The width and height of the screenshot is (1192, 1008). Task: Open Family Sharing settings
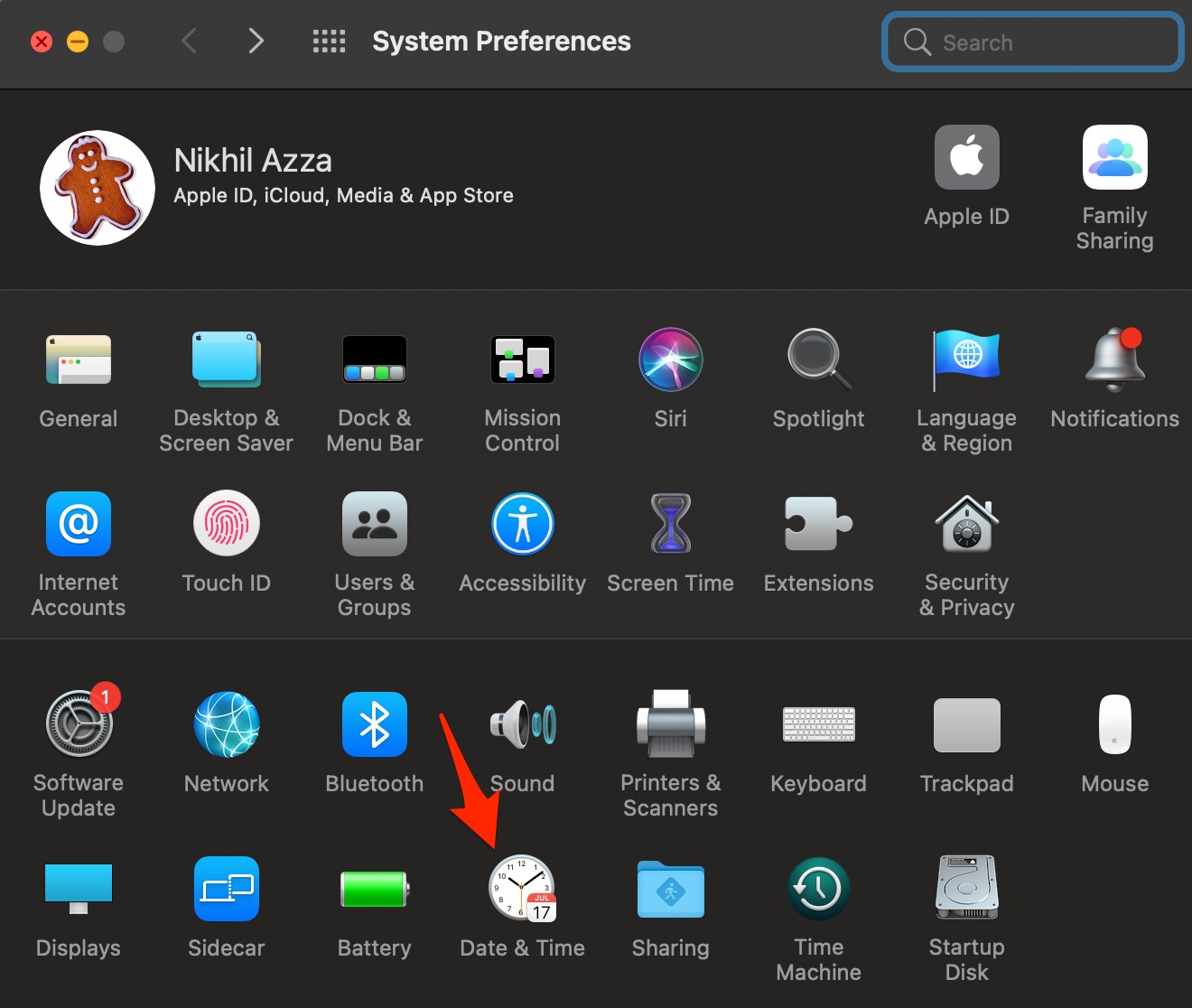pyautogui.click(x=1114, y=158)
